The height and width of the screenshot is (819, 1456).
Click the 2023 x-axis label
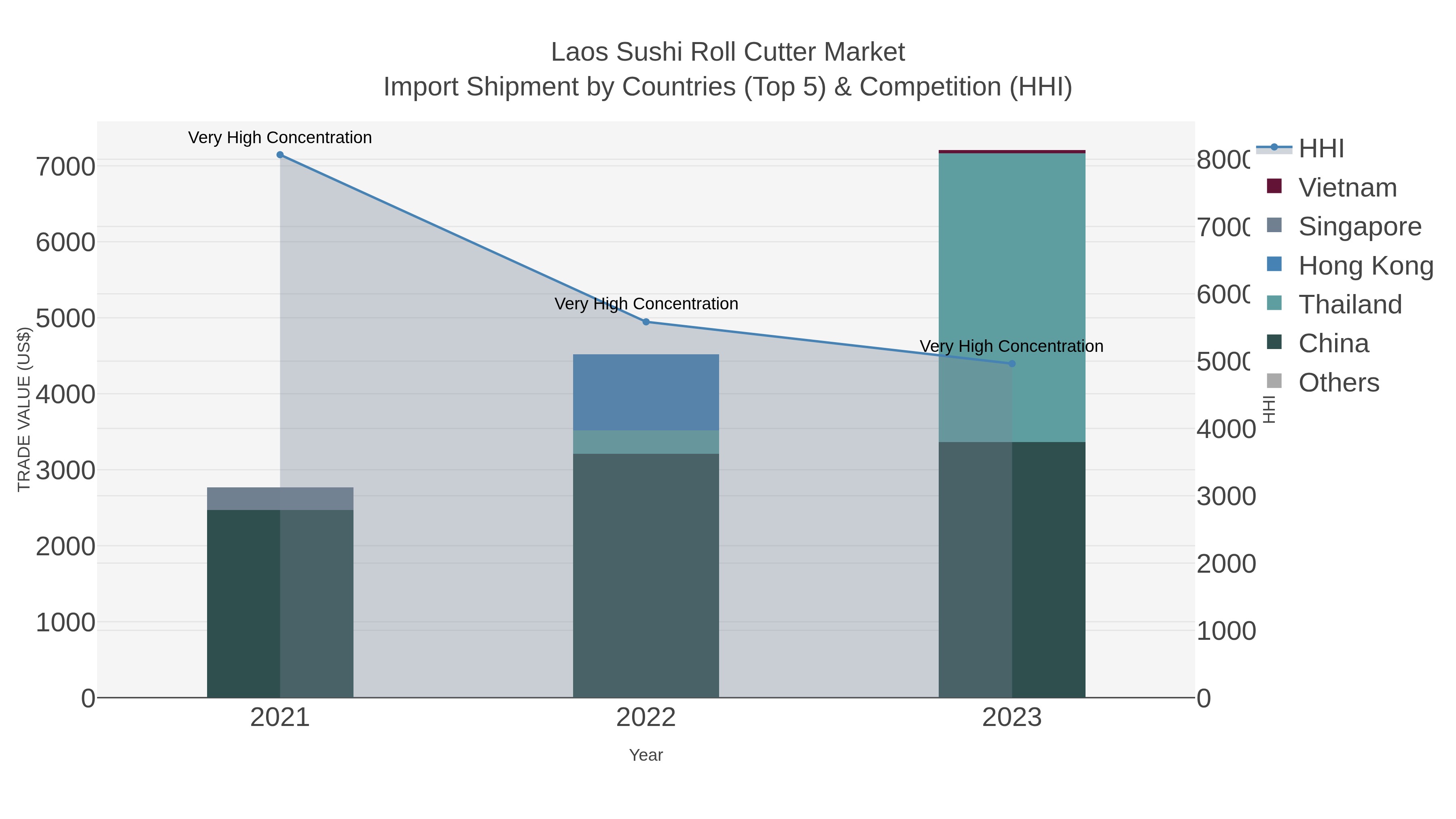point(1012,717)
